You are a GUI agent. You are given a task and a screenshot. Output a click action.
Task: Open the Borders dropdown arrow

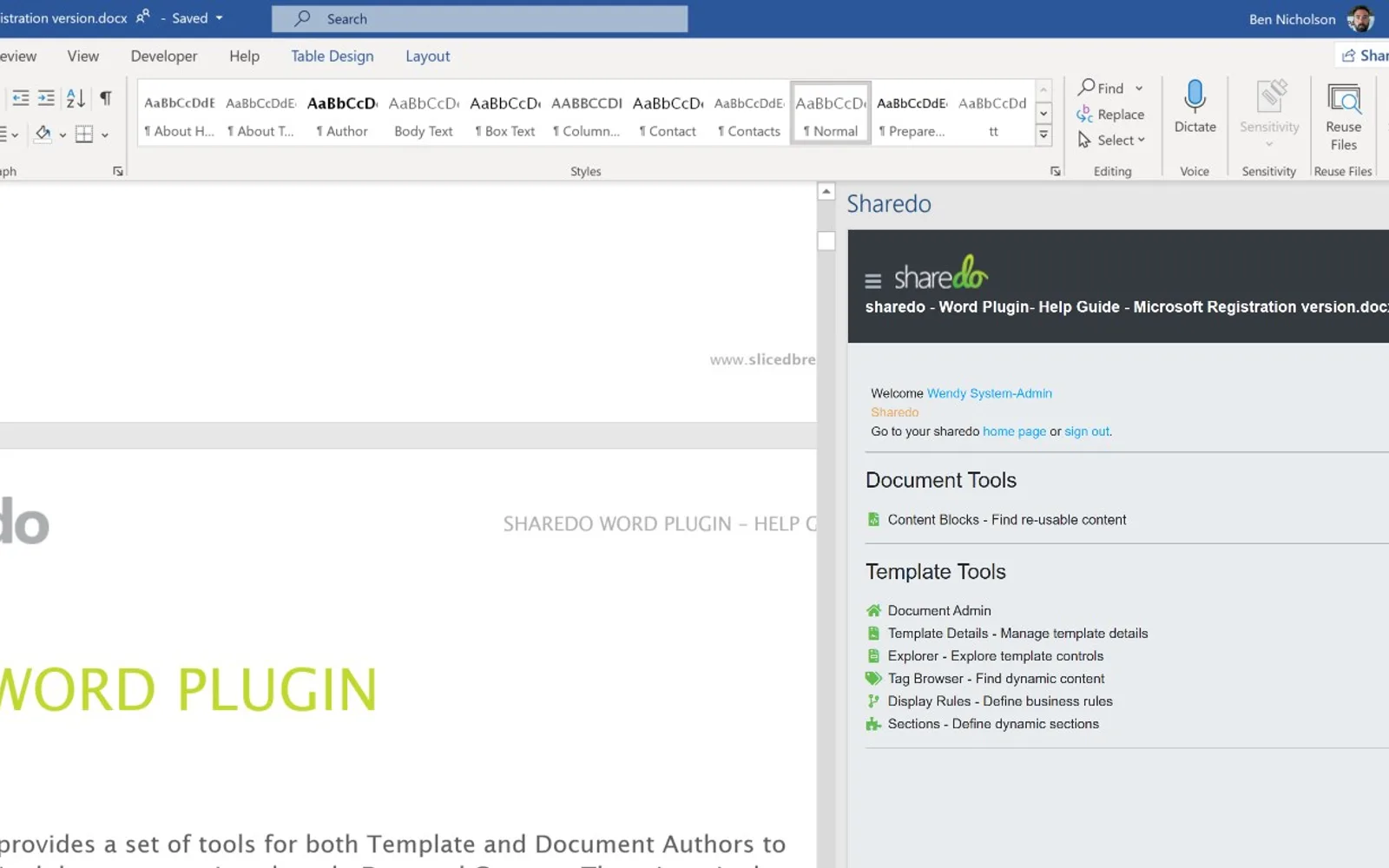pos(105,135)
